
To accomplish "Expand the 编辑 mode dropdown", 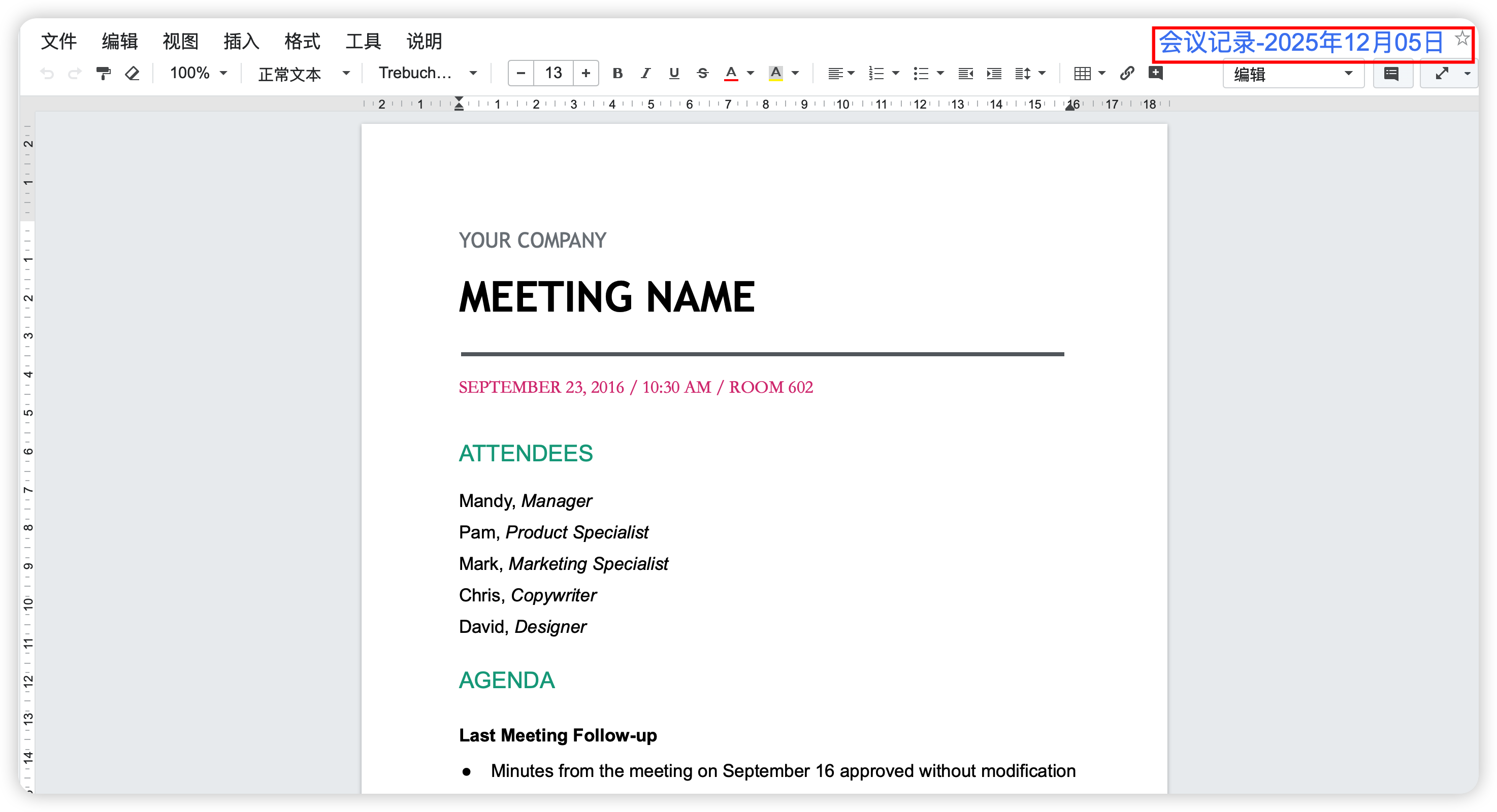I will (1293, 74).
